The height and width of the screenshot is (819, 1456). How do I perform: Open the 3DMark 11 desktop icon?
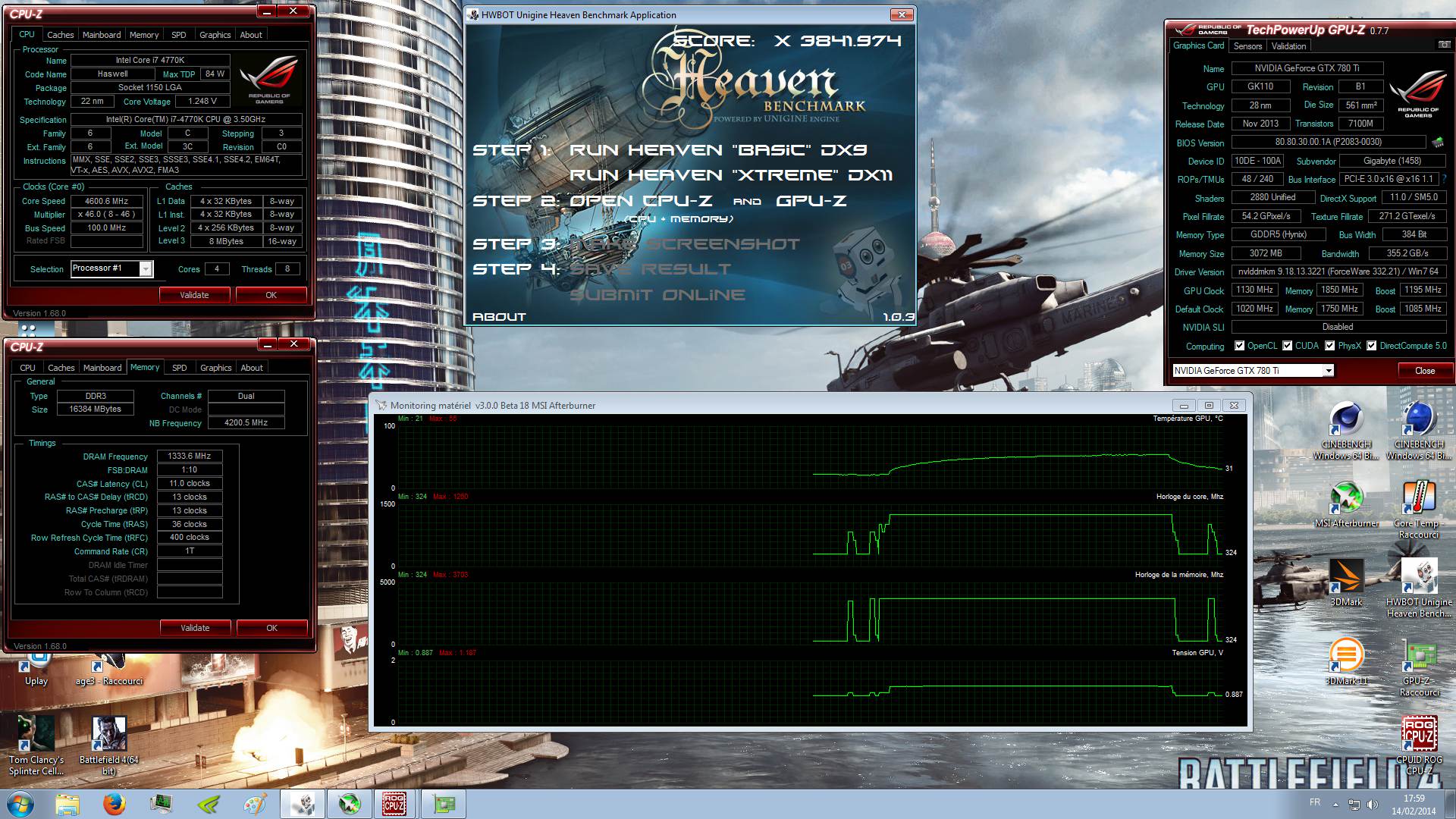(1346, 662)
